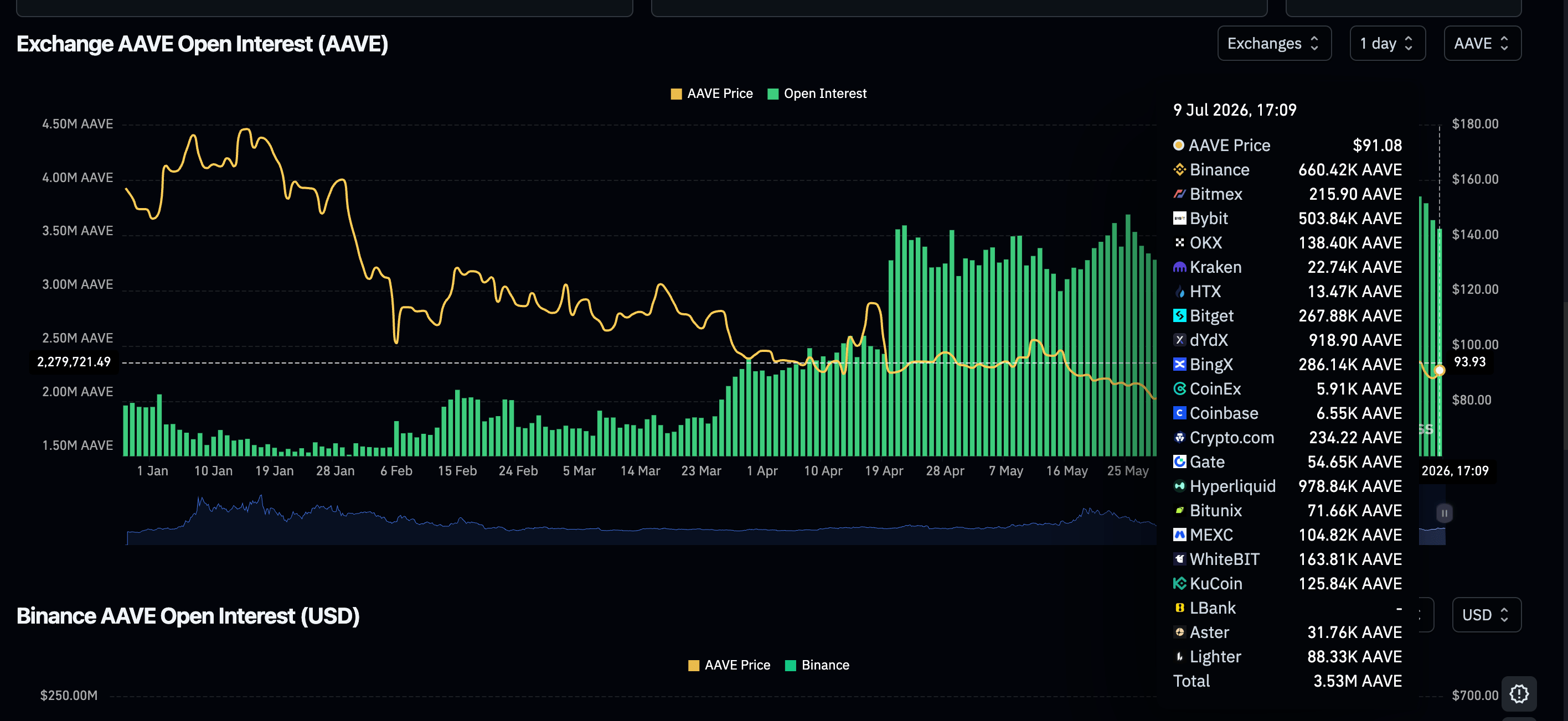Open the settings gear at bottom right
The height and width of the screenshot is (721, 1568).
pos(1519,694)
